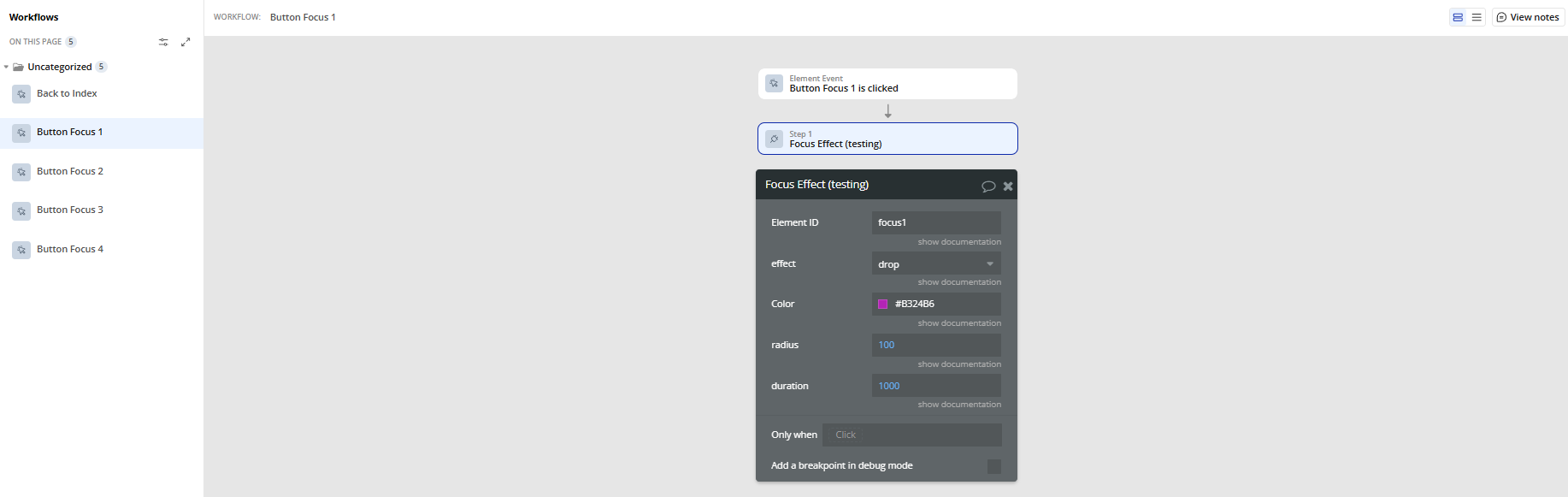Collapse the Uncategorized folder

(x=7, y=67)
